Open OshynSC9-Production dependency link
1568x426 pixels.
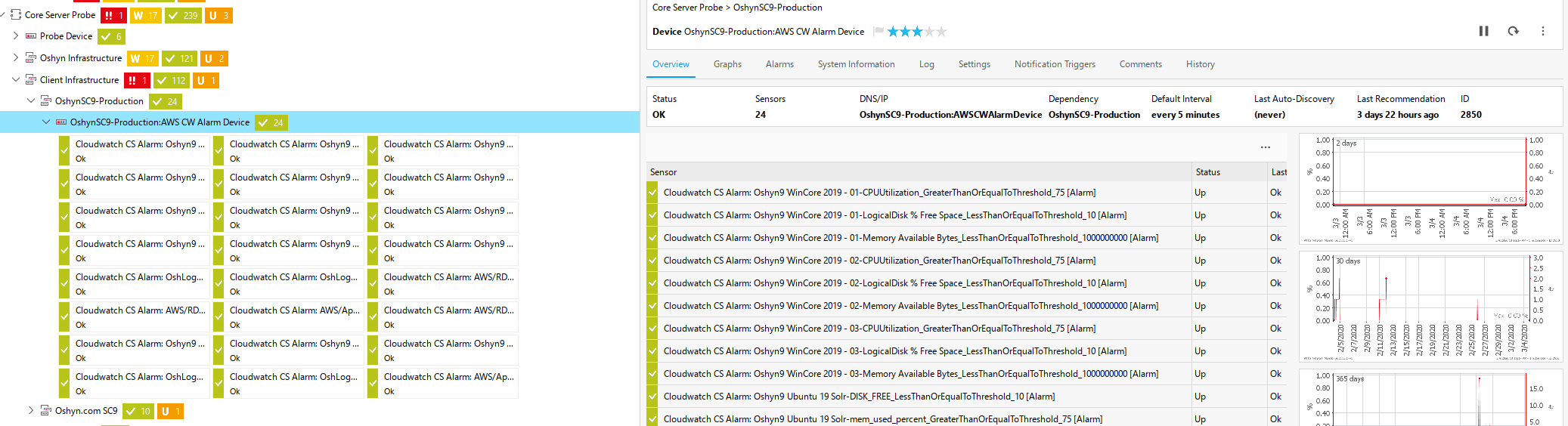pyautogui.click(x=1094, y=115)
